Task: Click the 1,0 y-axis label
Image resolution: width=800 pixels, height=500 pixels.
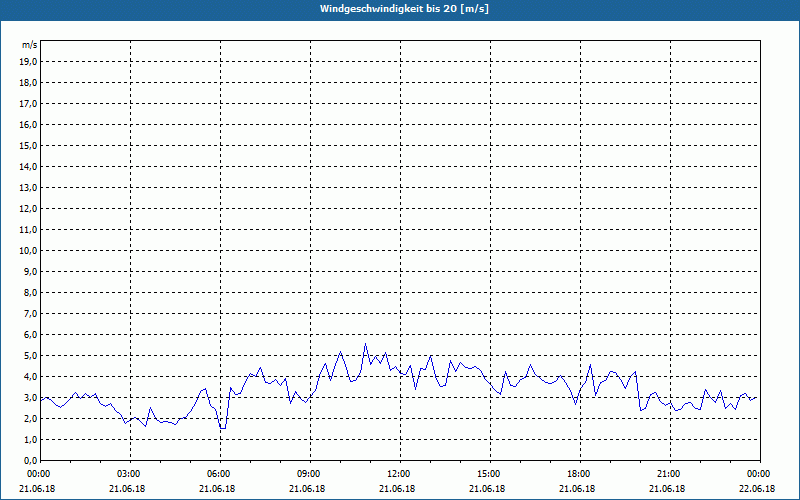Action: (30, 439)
